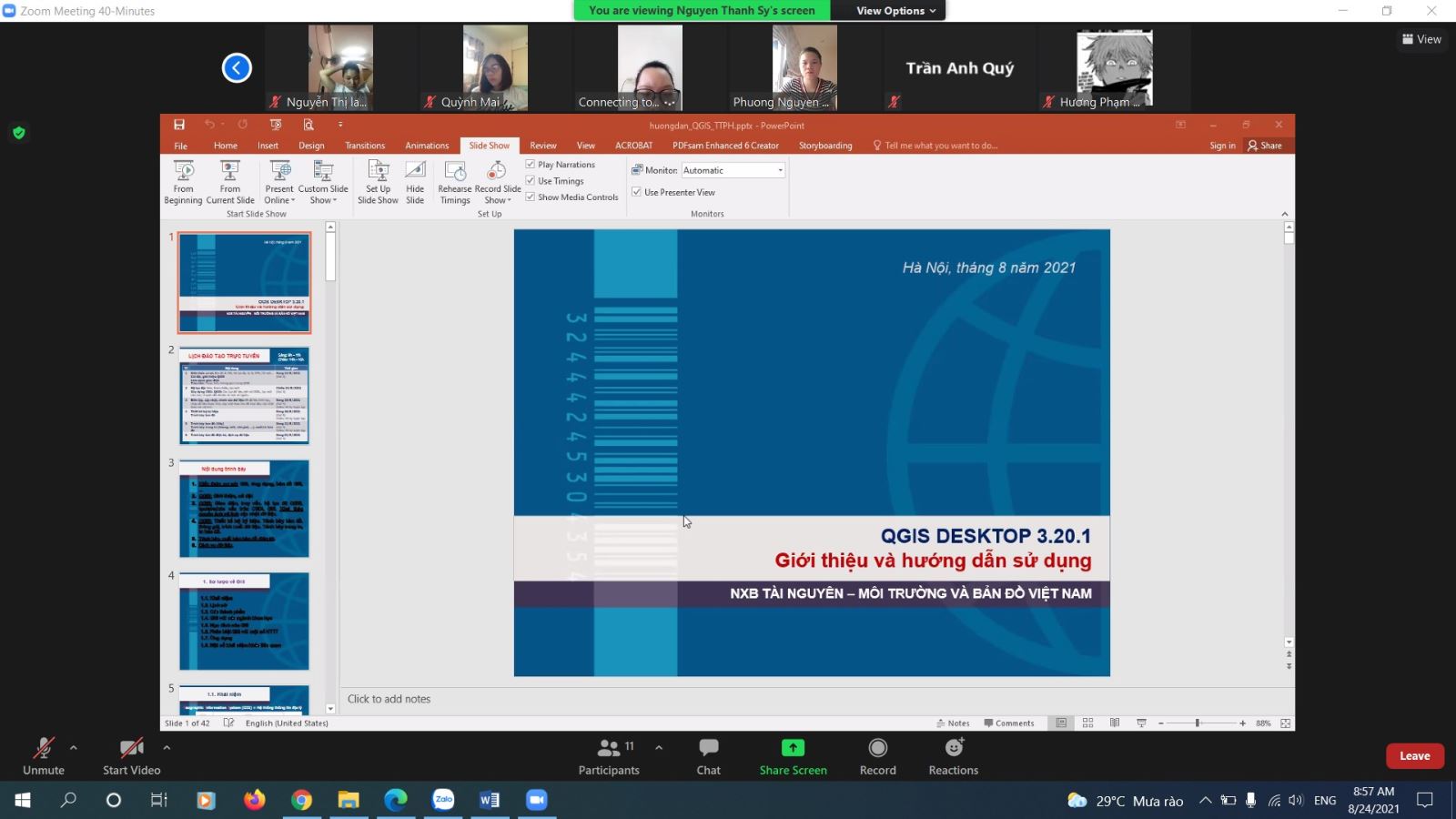Switch to Reading View in status bar
The height and width of the screenshot is (819, 1456).
[x=1115, y=723]
